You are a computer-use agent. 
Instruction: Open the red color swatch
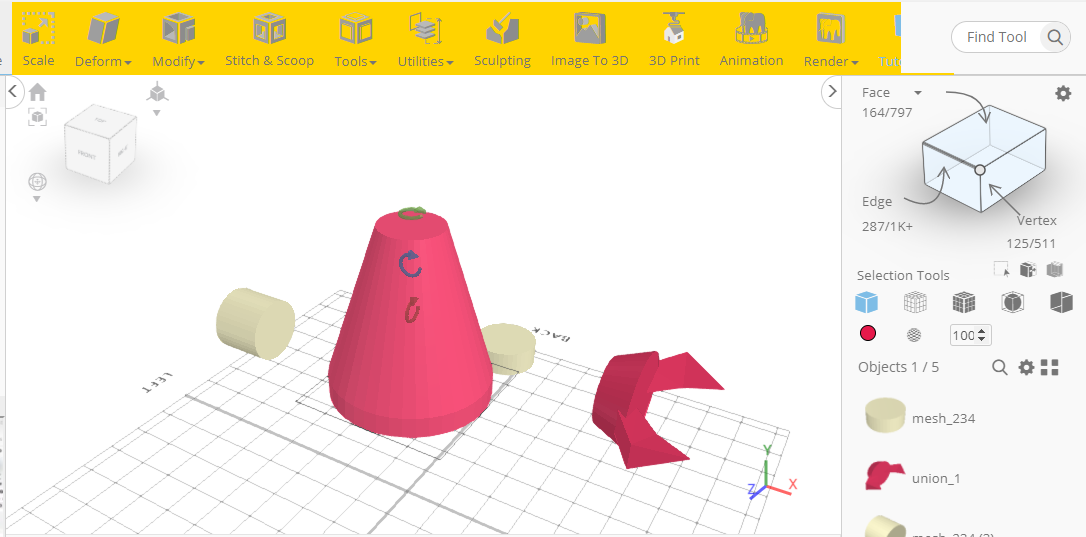tap(868, 333)
